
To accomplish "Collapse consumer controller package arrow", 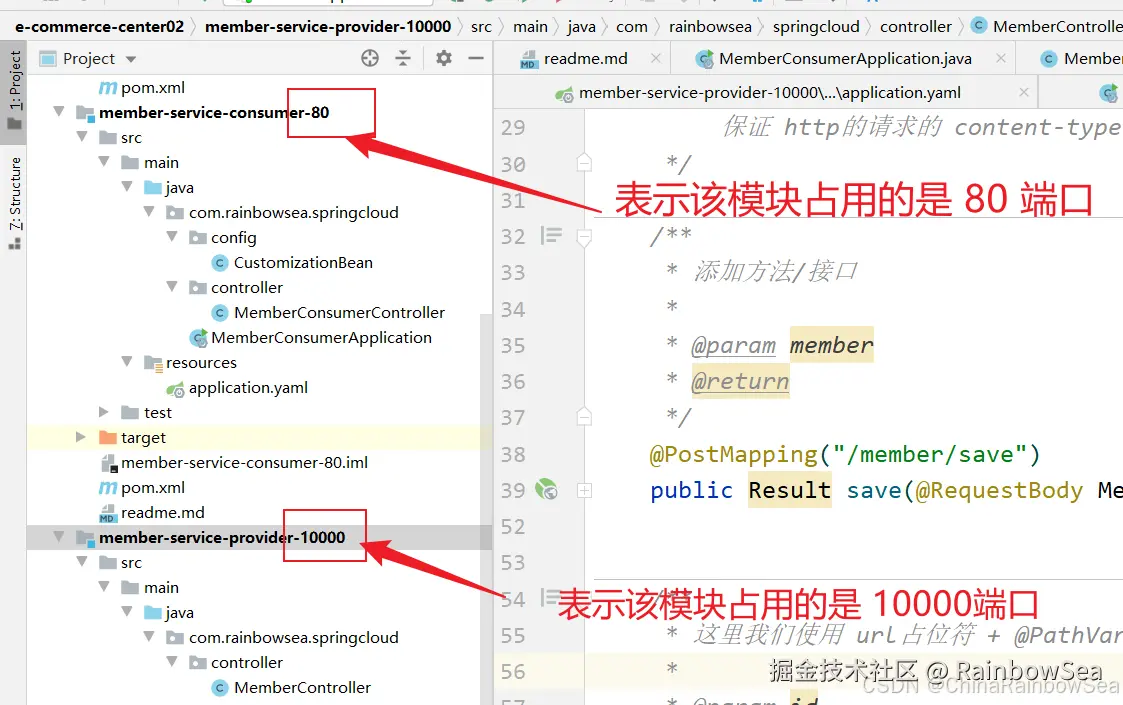I will click(172, 286).
